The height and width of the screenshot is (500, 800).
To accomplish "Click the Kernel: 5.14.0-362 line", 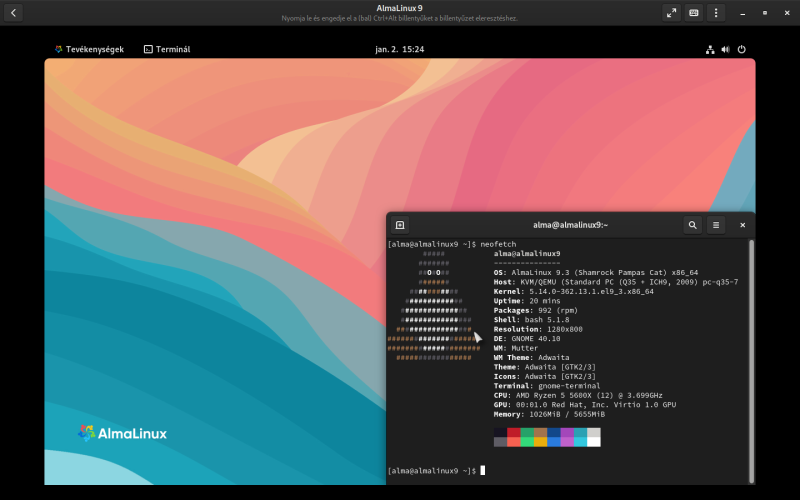I will pos(573,291).
